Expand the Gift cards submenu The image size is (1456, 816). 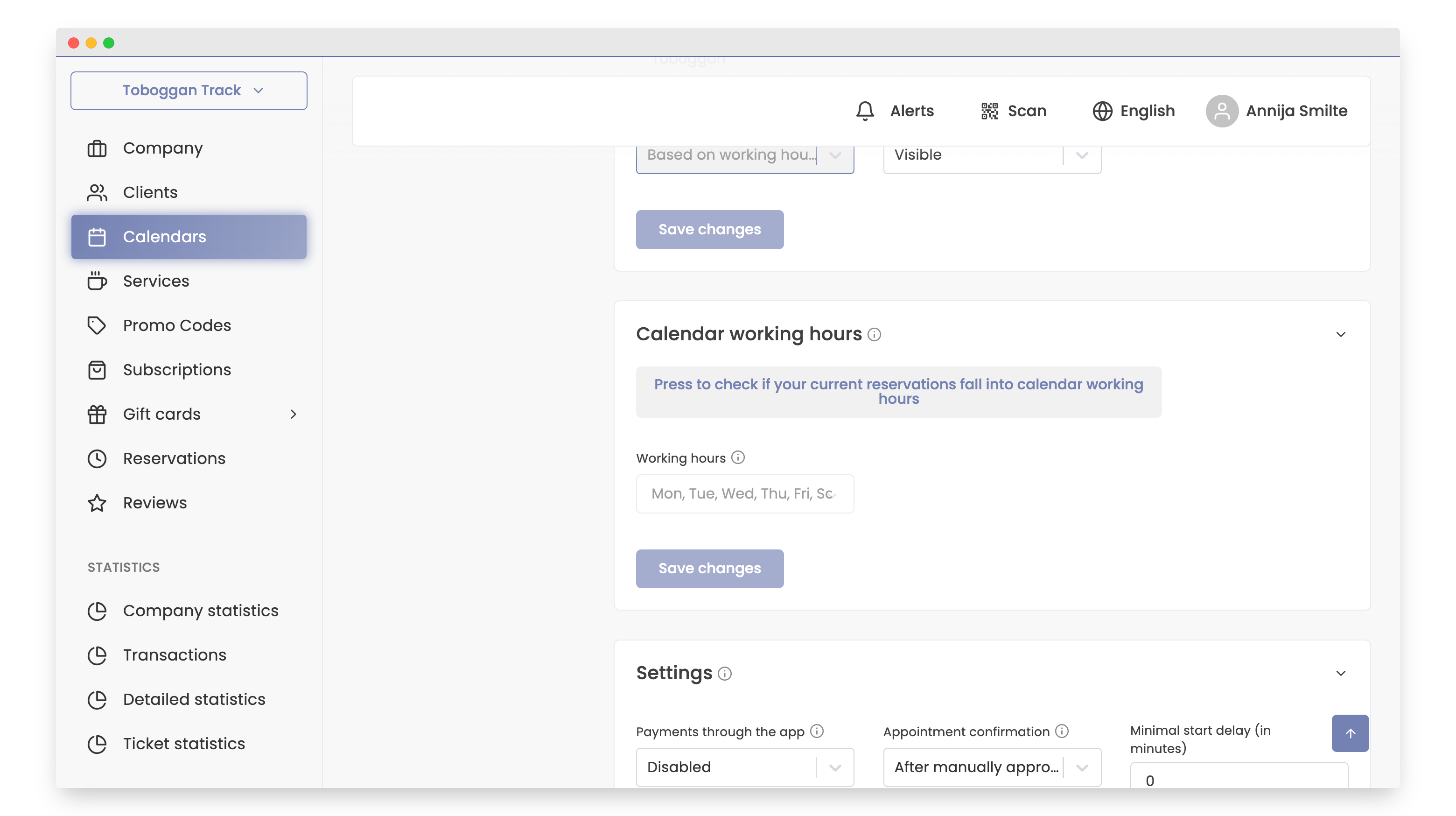(294, 414)
